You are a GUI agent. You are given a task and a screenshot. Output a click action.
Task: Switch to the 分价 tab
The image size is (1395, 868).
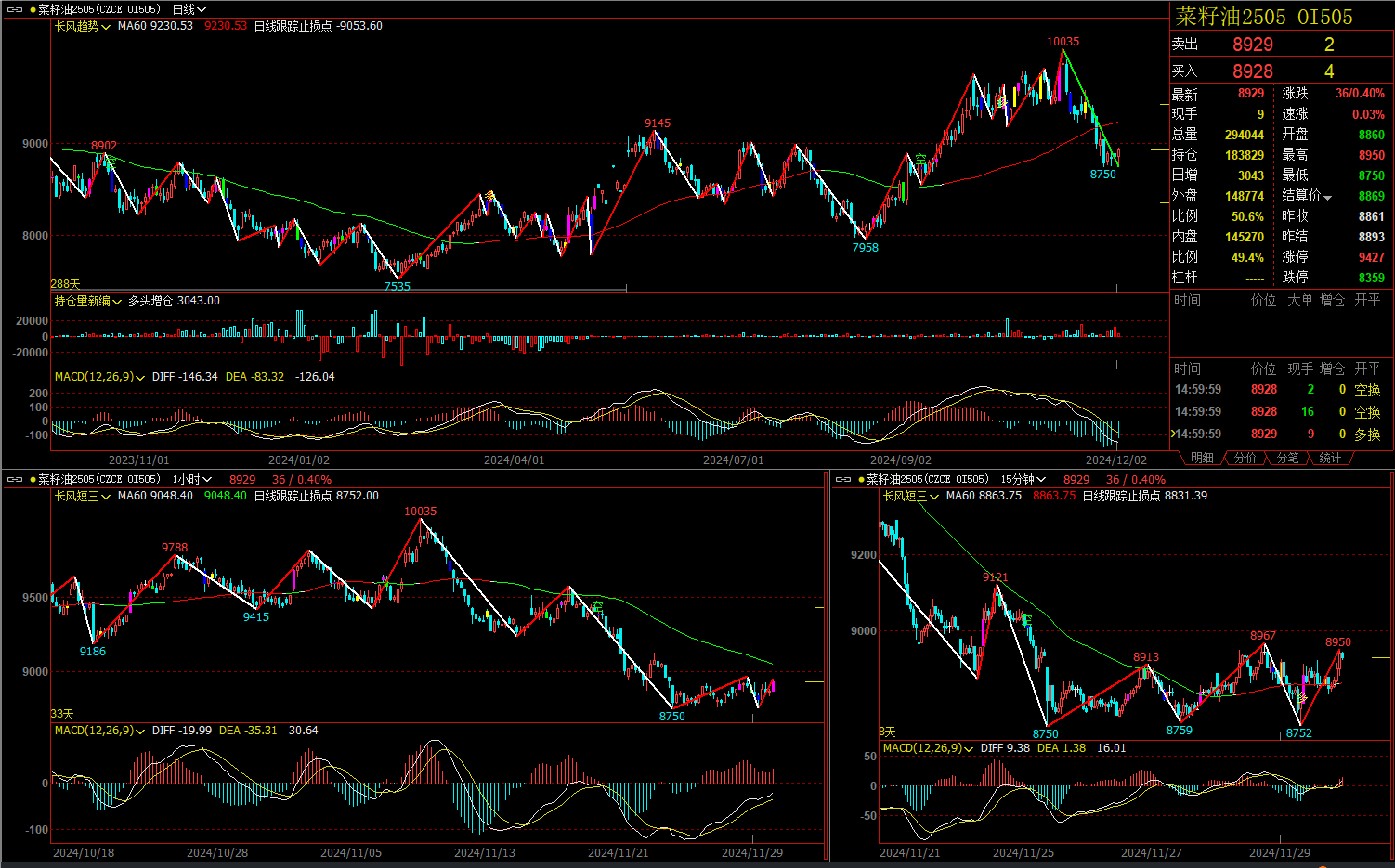(x=1245, y=459)
